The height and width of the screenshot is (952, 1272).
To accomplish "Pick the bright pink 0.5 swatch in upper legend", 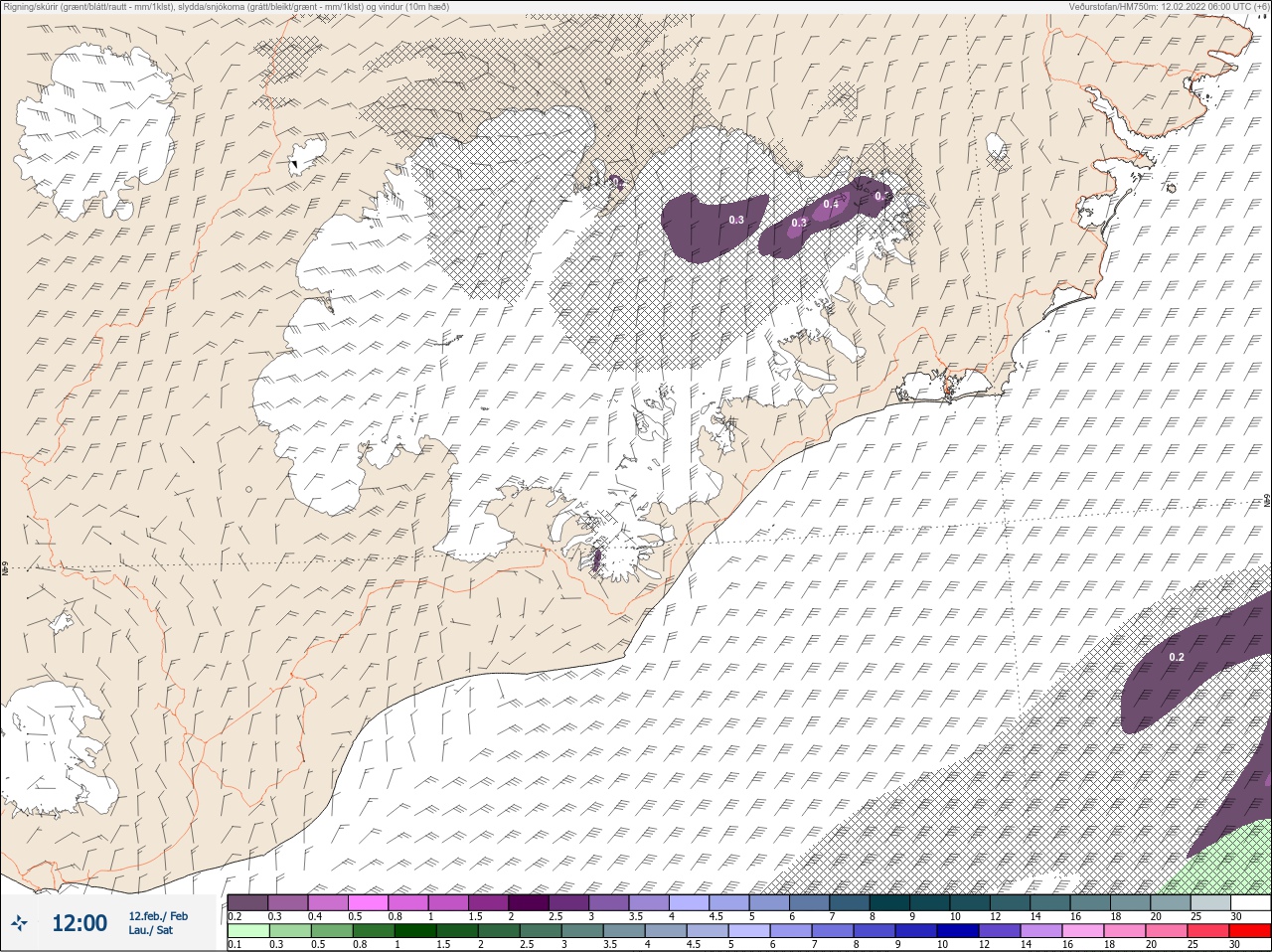I will coord(369,902).
